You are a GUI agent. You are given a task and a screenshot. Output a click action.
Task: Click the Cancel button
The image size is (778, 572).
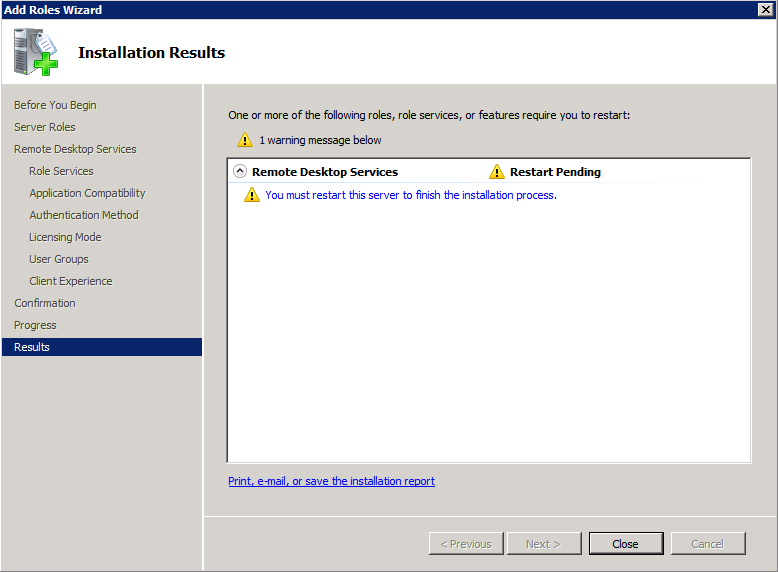click(708, 544)
